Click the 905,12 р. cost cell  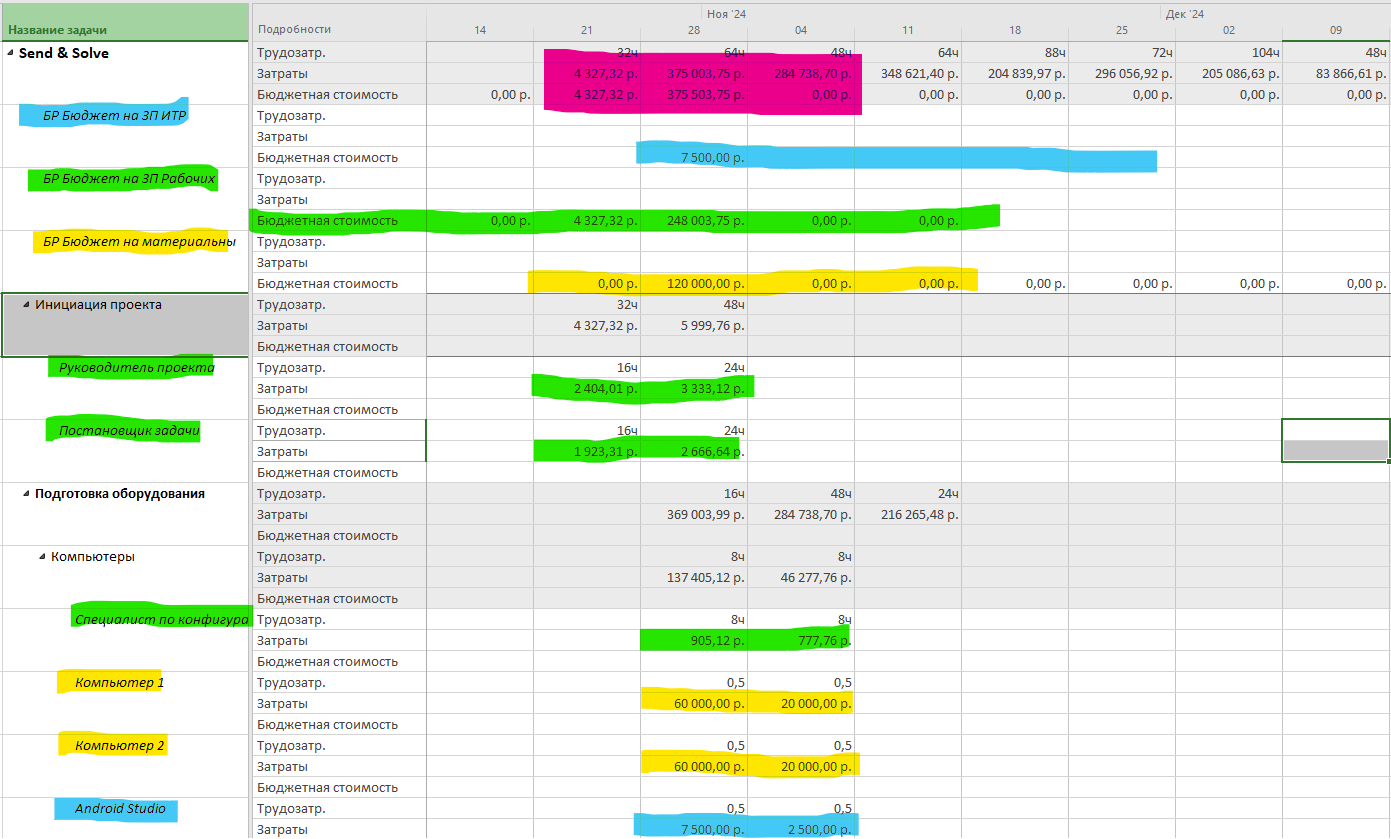[x=694, y=641]
